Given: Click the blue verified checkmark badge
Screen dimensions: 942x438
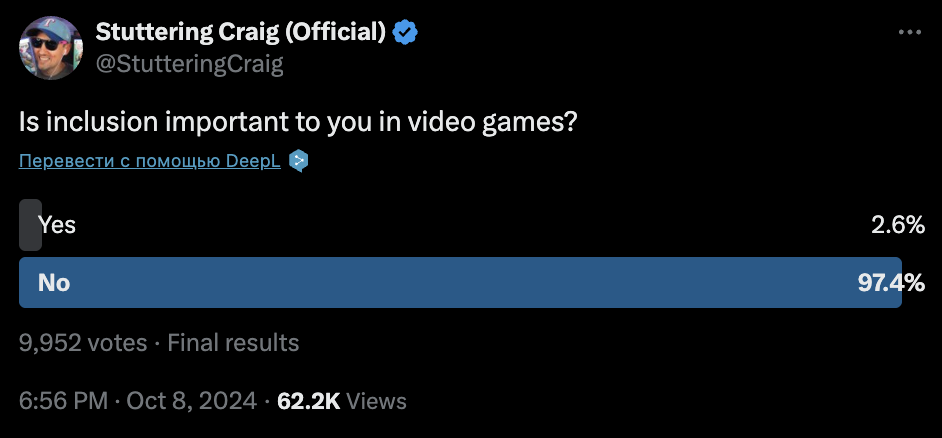Looking at the screenshot, I should coord(404,32).
